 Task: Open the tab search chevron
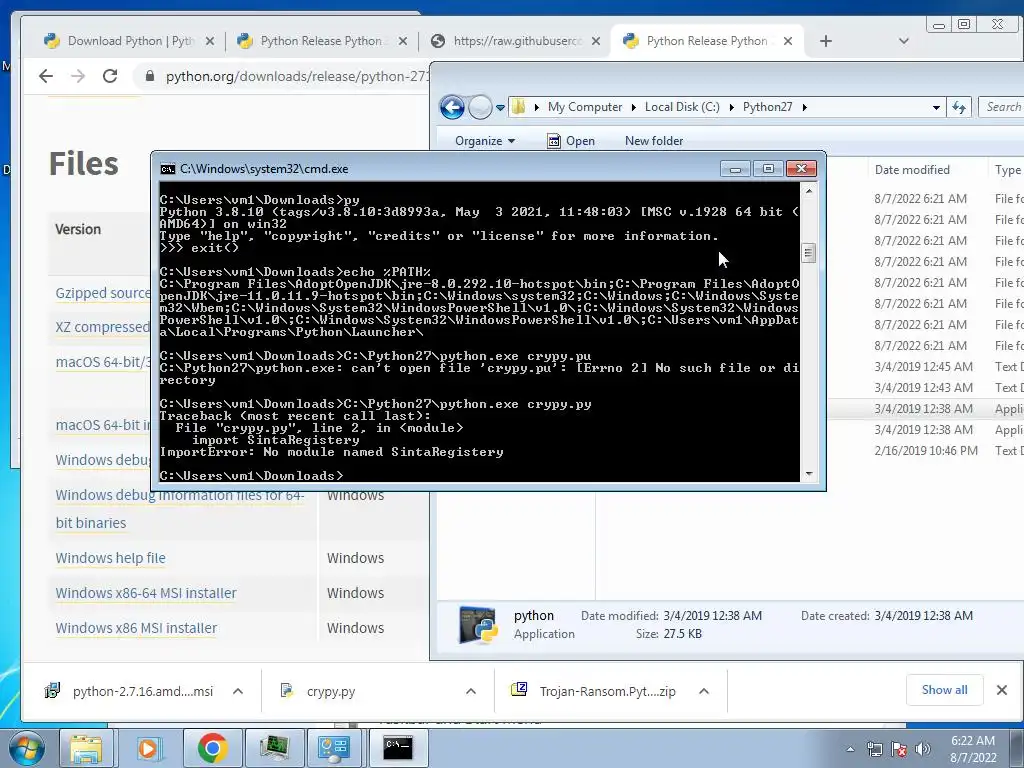pyautogui.click(x=904, y=41)
